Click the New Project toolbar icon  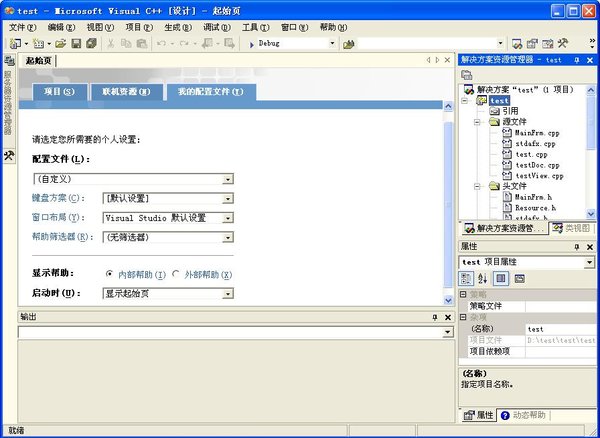click(16, 44)
